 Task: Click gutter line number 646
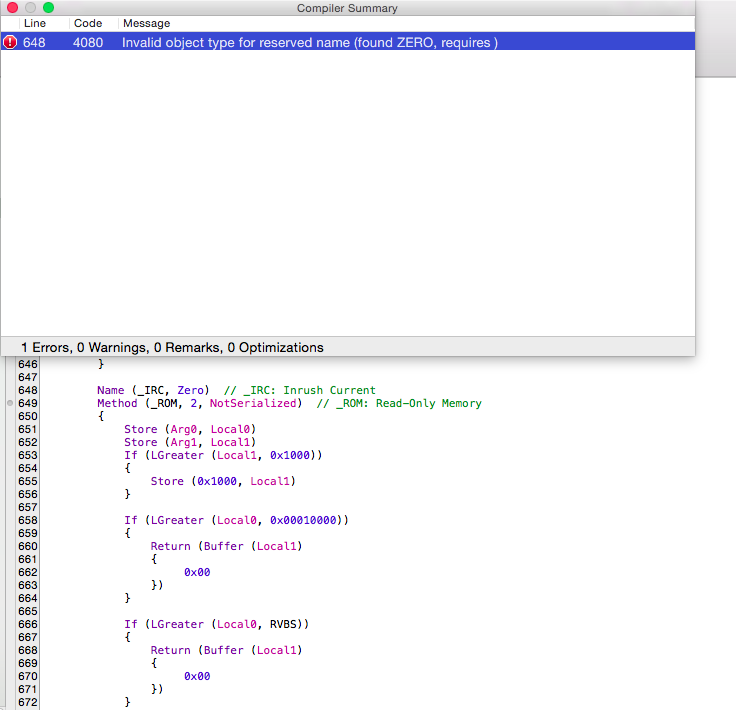point(28,364)
